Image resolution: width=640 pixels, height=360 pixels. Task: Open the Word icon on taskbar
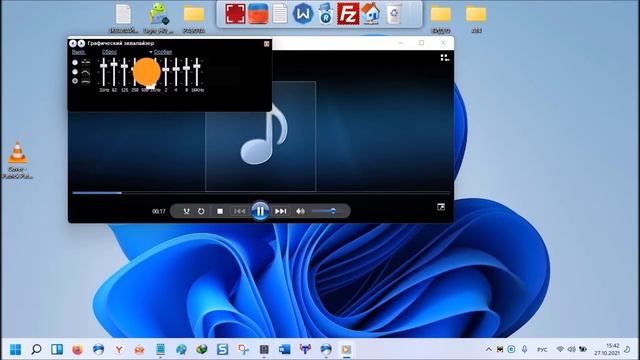pos(284,349)
